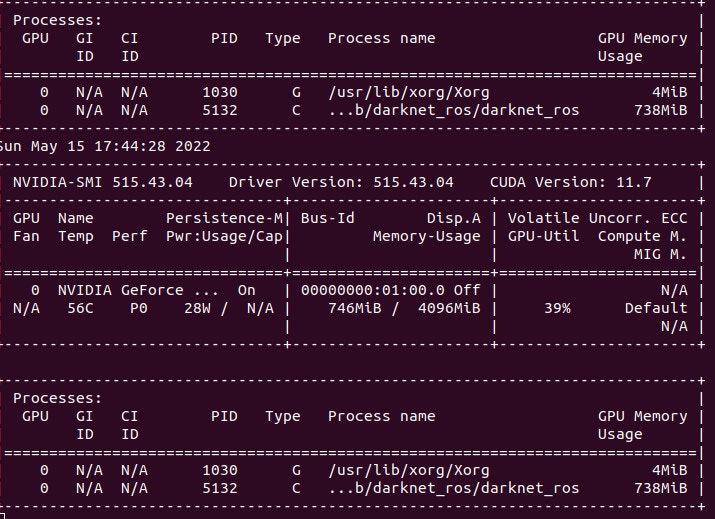
Task: Click PID '5132' in the table below the timestamp
Action: (x=220, y=488)
